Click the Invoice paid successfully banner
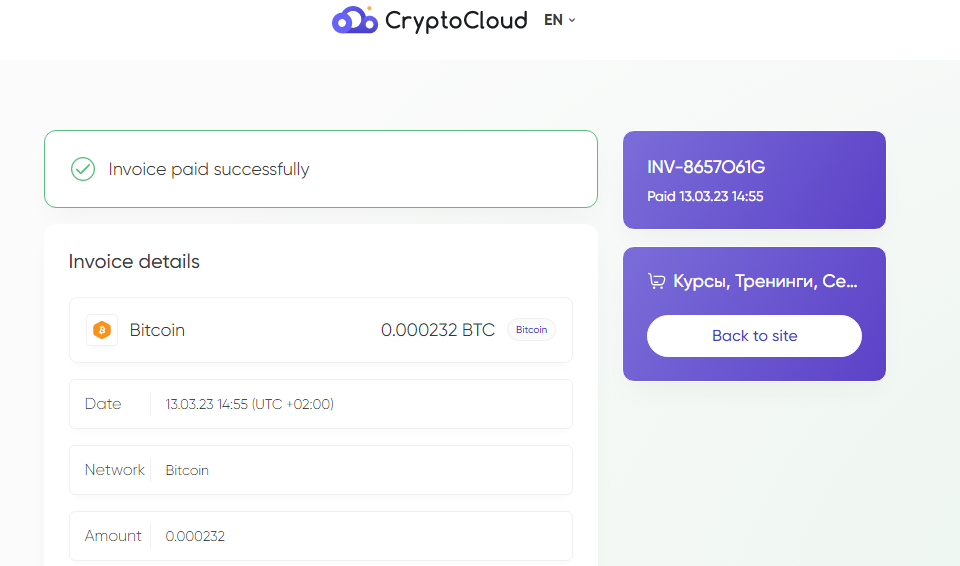Image resolution: width=960 pixels, height=566 pixels. click(321, 169)
